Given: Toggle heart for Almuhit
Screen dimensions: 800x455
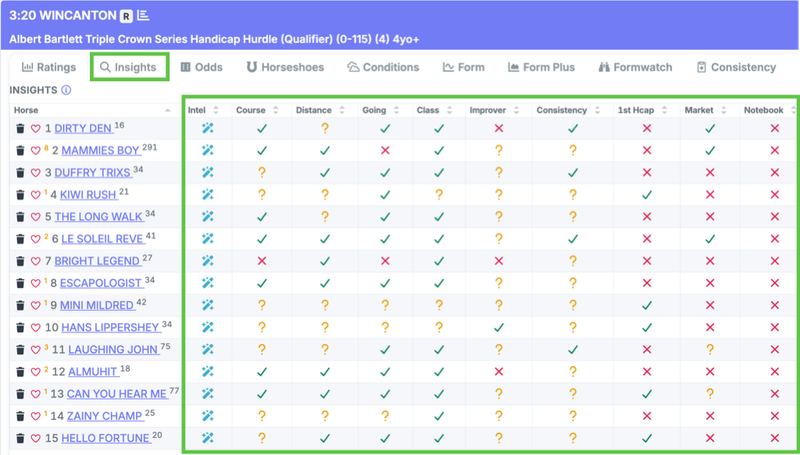Looking at the screenshot, I should pyautogui.click(x=36, y=372).
